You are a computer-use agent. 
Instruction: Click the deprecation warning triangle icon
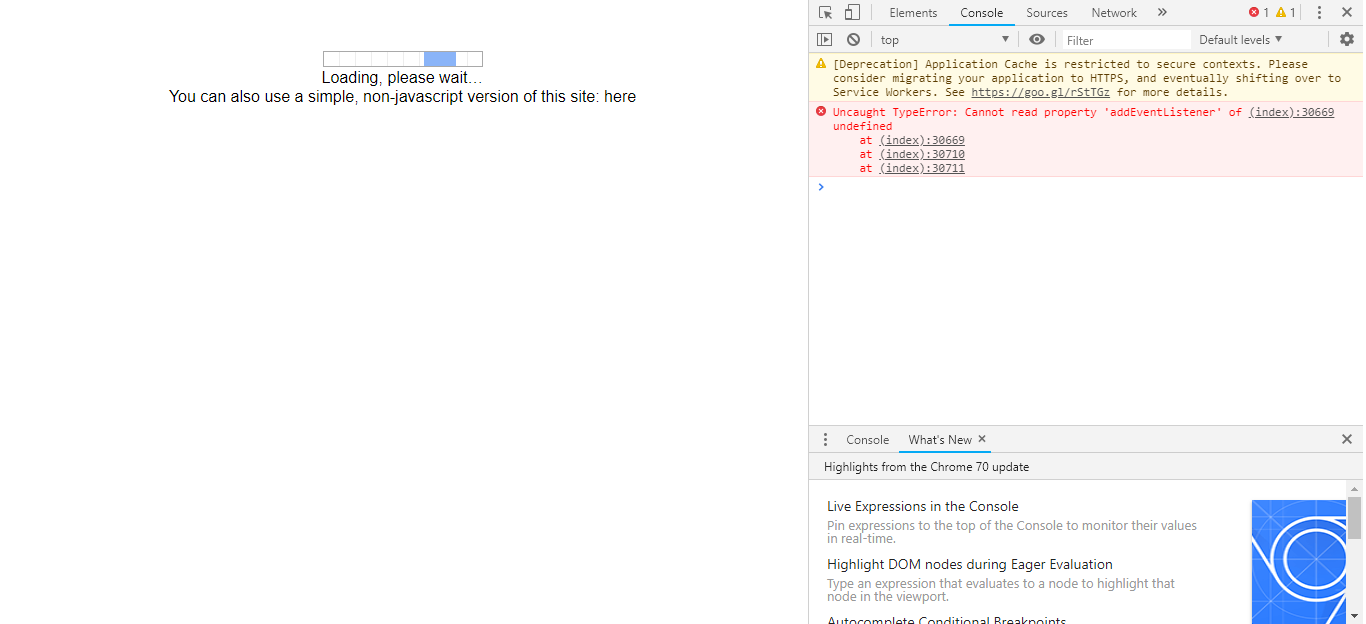click(821, 64)
